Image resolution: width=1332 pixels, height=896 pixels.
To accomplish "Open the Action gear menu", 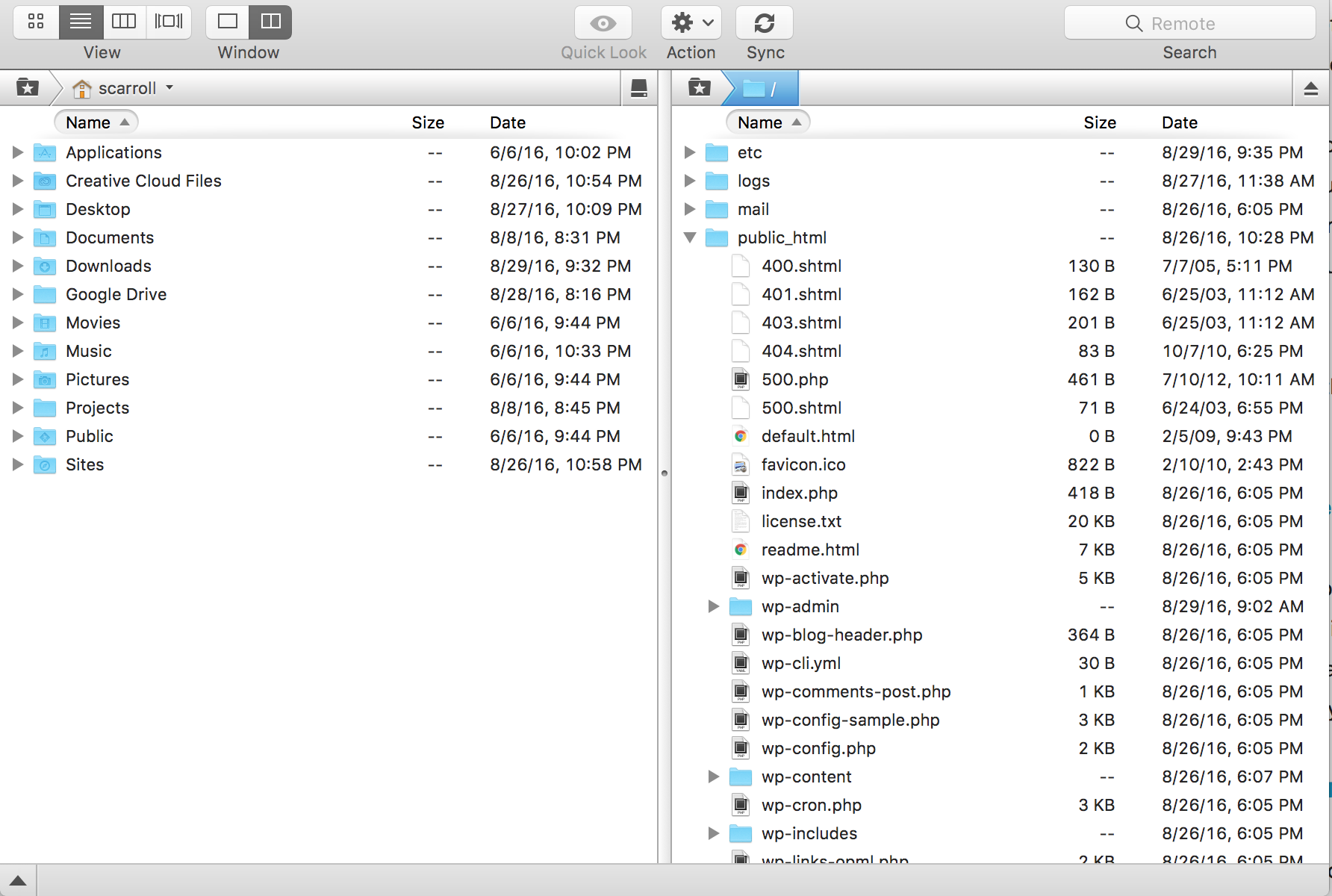I will click(691, 23).
